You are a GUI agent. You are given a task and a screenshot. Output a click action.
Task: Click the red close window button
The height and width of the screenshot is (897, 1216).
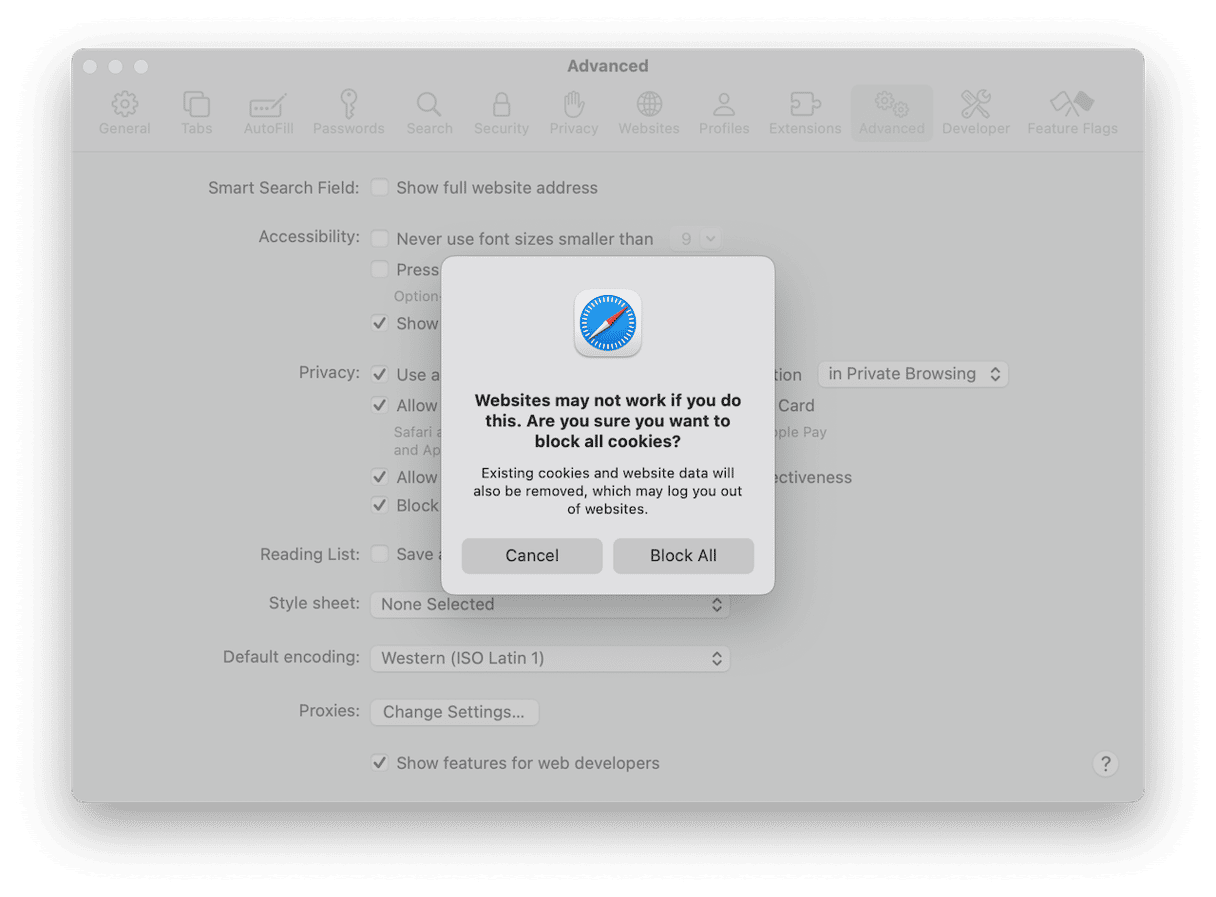90,66
